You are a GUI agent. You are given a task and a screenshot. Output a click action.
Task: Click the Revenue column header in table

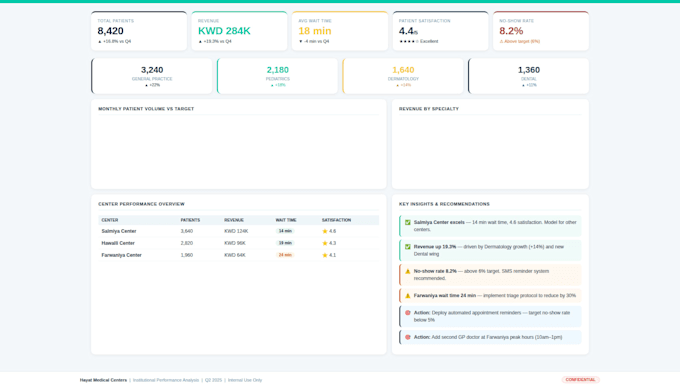tap(234, 220)
